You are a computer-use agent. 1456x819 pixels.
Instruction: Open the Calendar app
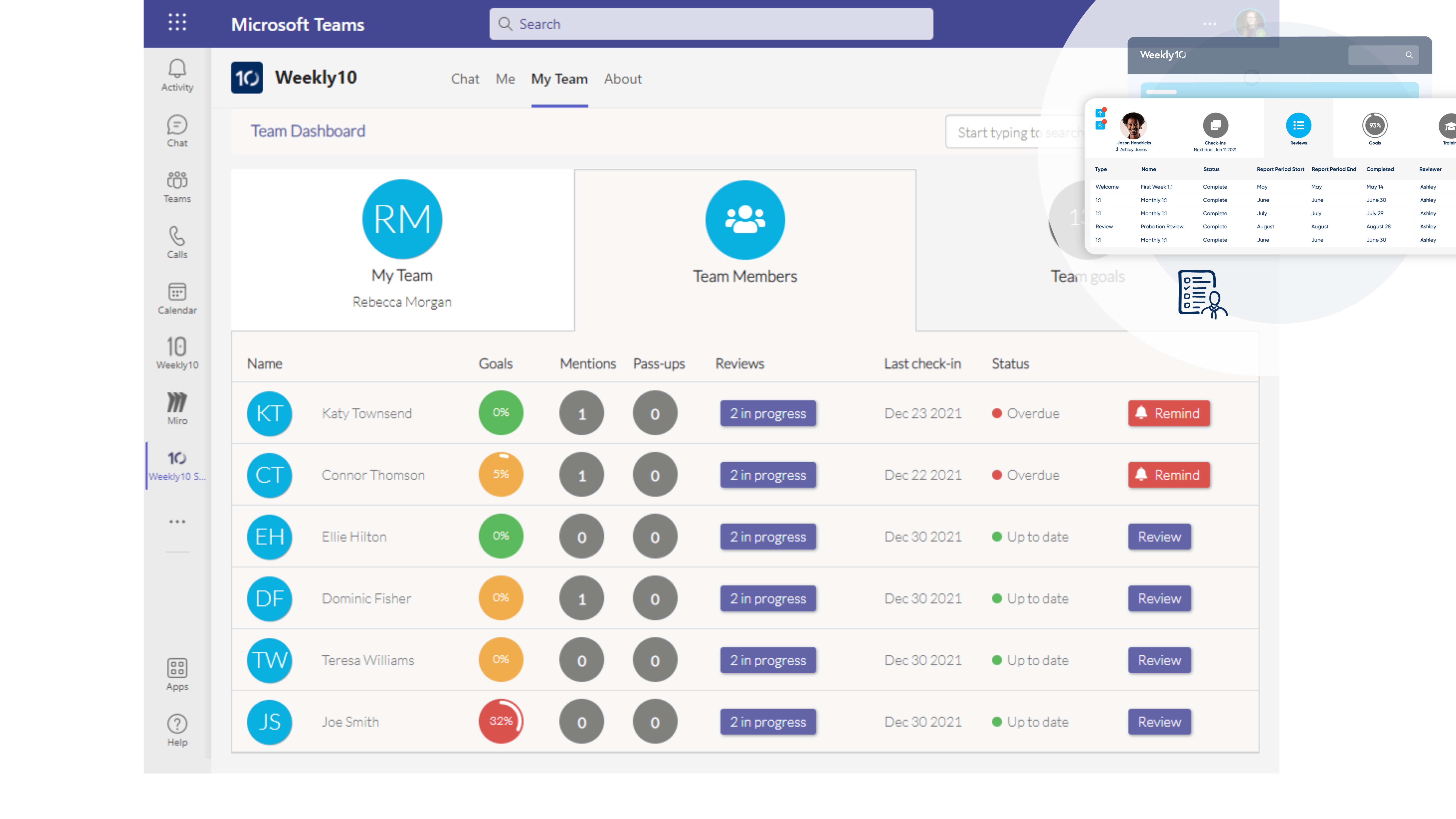(x=177, y=299)
